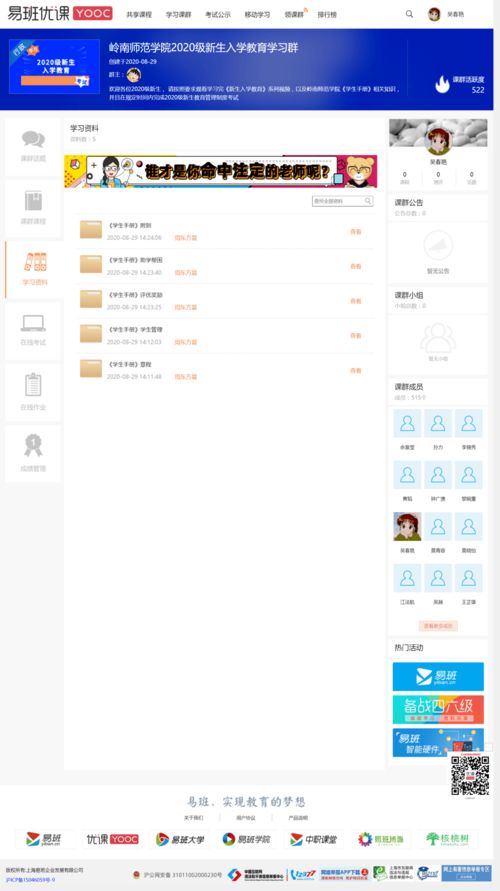
Task: Click the 易班大学 footer logo
Action: (180, 839)
